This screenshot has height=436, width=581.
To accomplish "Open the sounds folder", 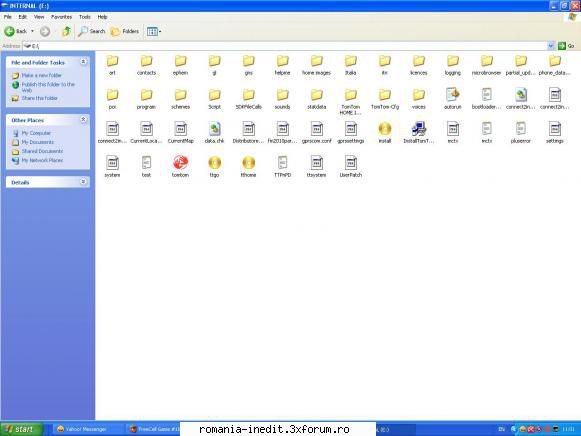I will click(282, 99).
